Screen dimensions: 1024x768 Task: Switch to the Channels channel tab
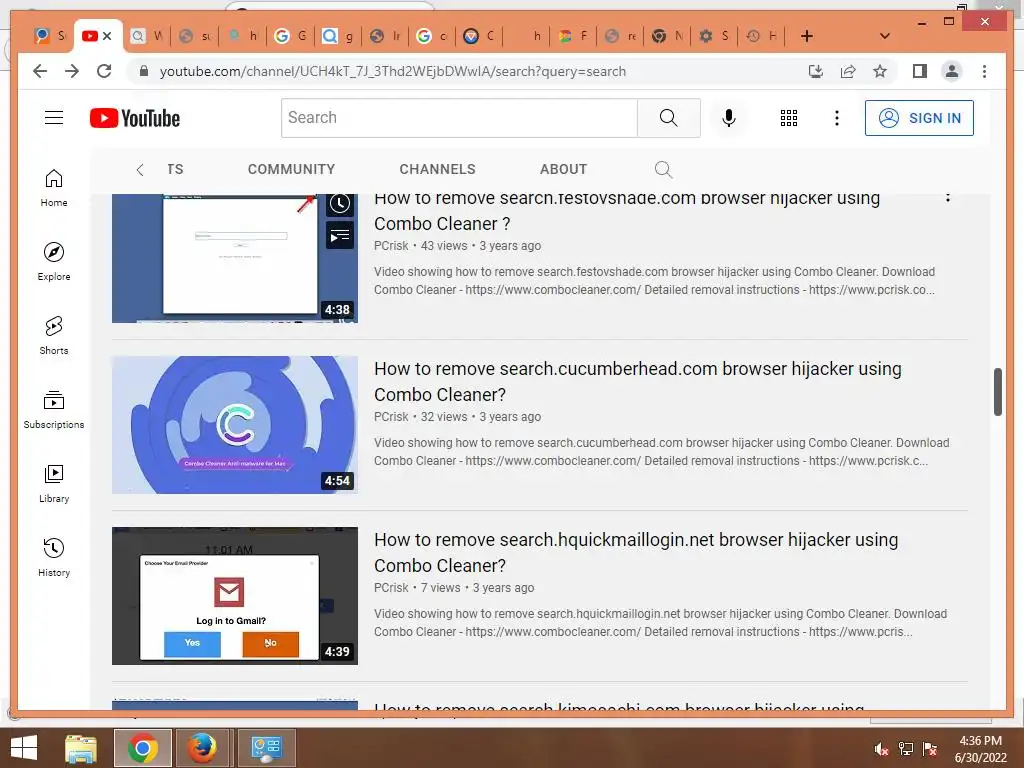[437, 169]
